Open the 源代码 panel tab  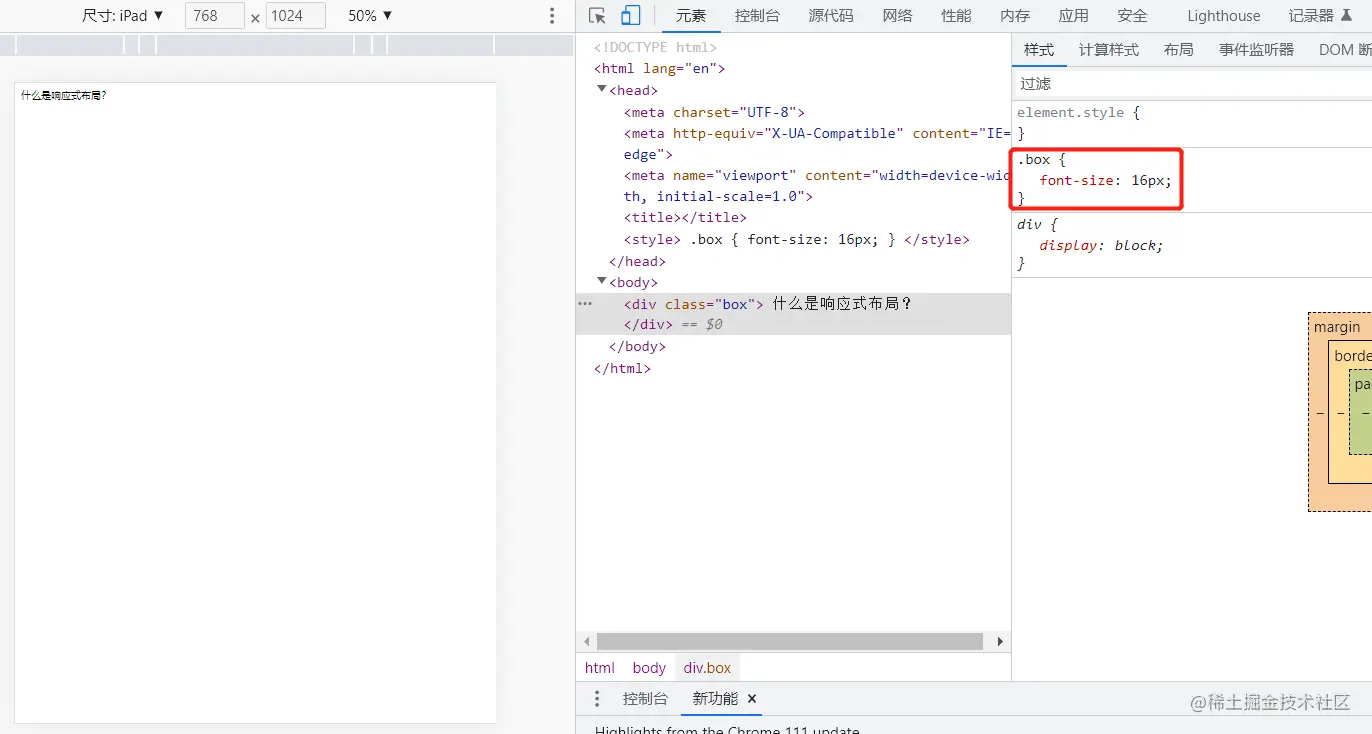(x=831, y=15)
